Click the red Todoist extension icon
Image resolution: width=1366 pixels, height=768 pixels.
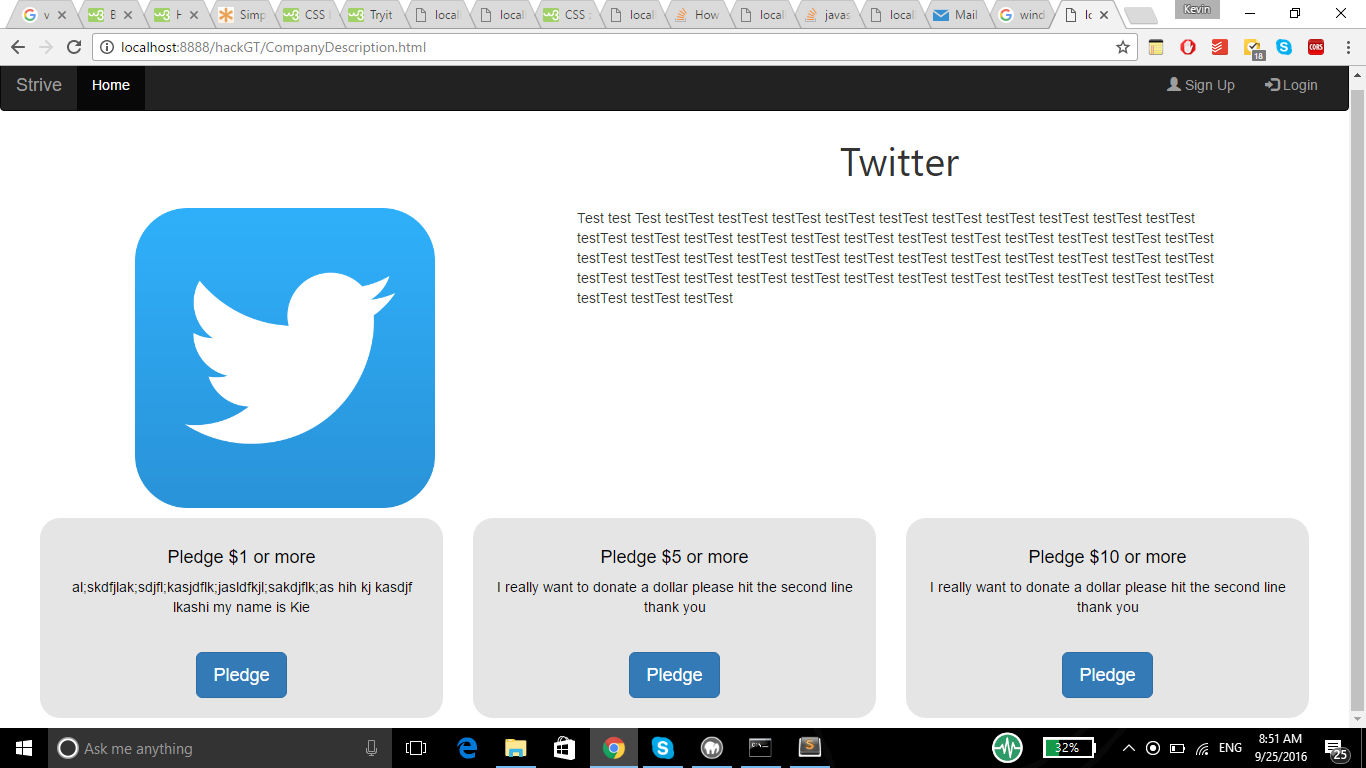[x=1220, y=47]
